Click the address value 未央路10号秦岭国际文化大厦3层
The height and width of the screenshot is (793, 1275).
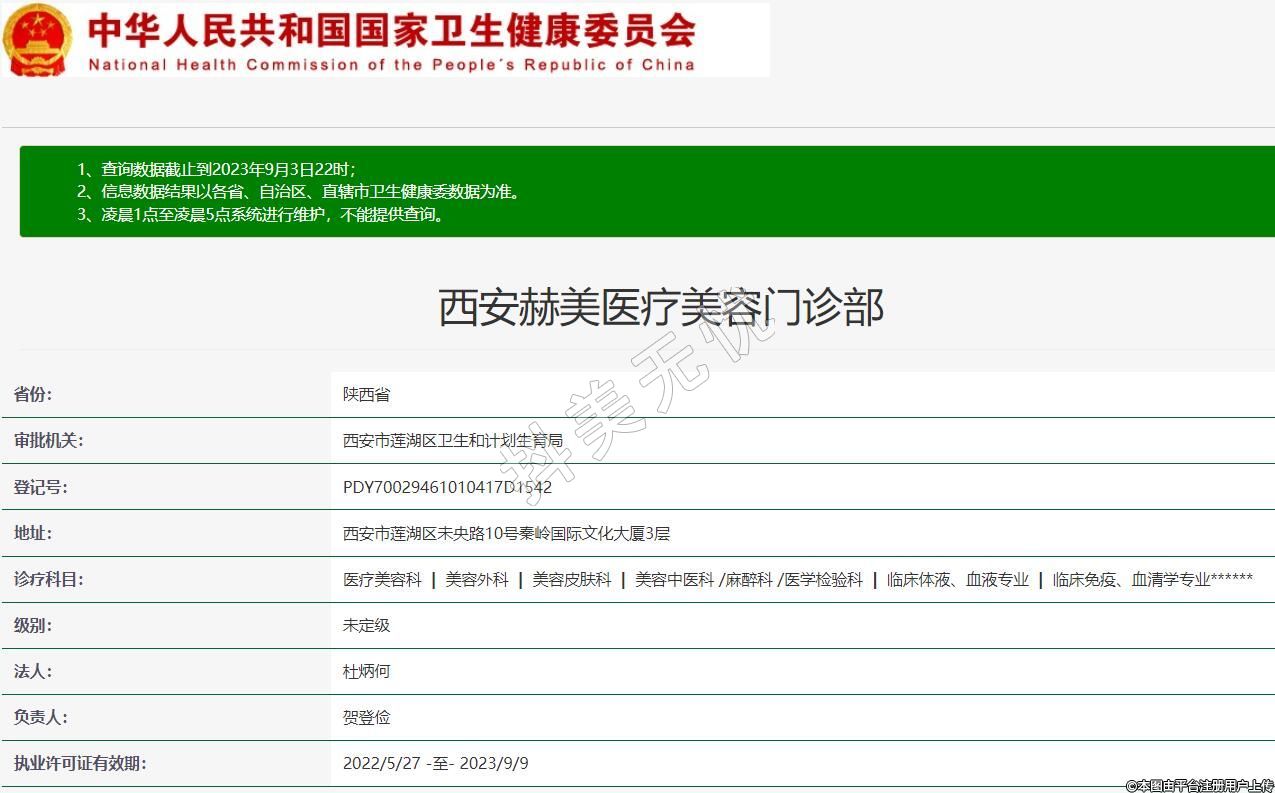point(506,534)
